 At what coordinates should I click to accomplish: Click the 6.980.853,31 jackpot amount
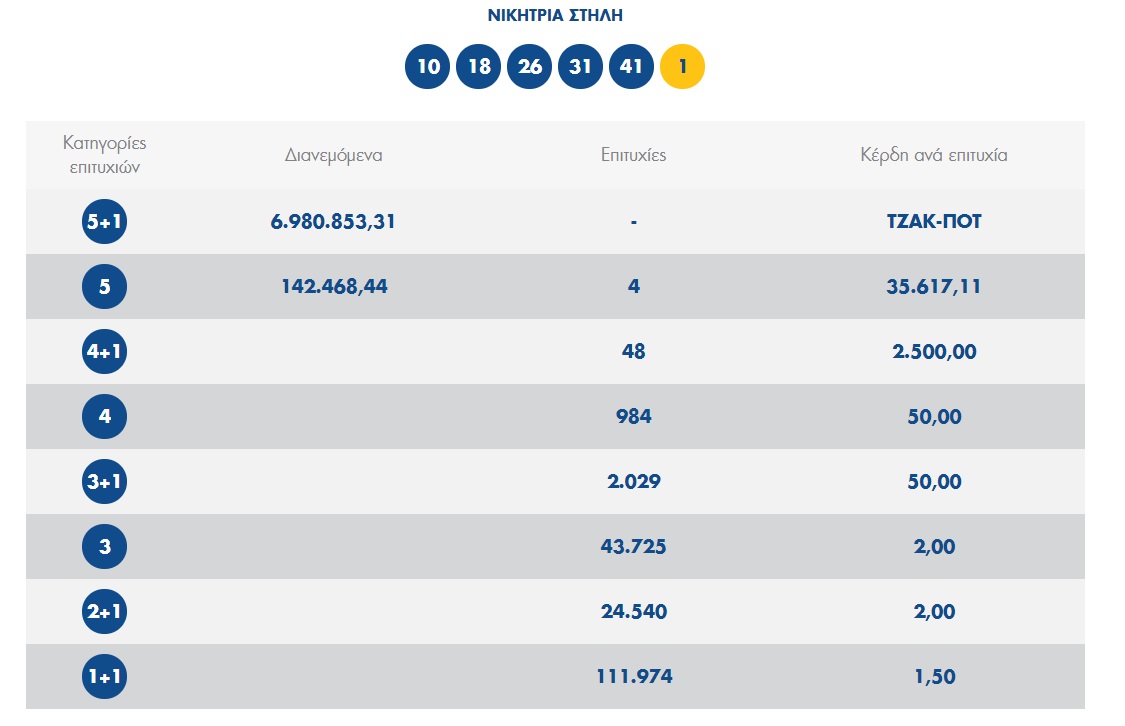pyautogui.click(x=333, y=222)
